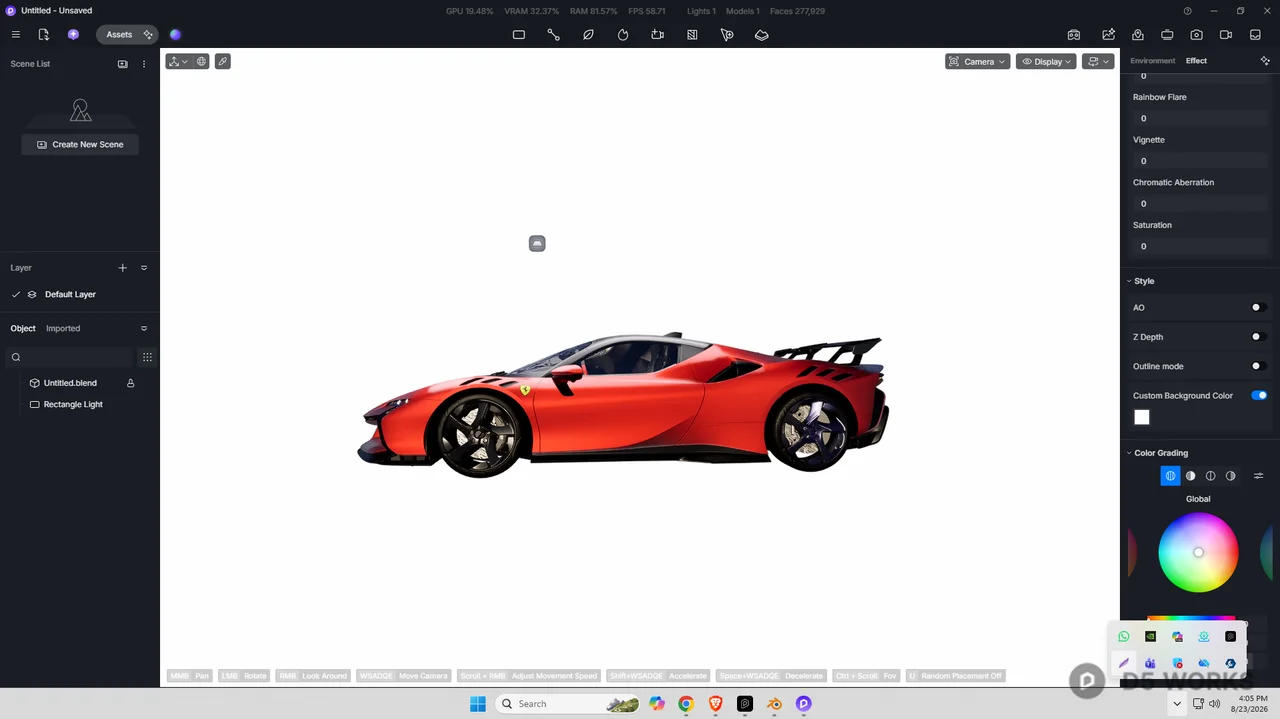Open the VR goggles mode icon
1280x719 pixels.
tap(1073, 34)
